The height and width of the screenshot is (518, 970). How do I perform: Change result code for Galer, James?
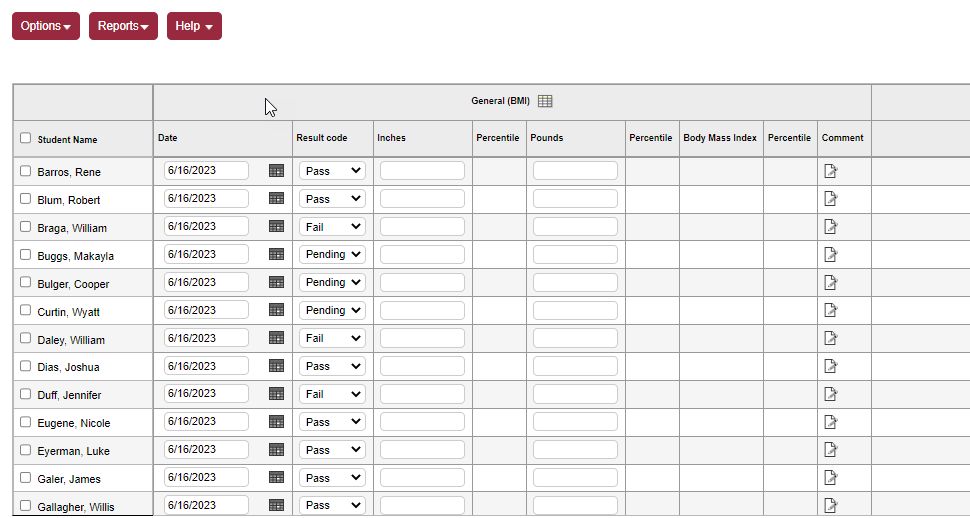[x=332, y=478]
